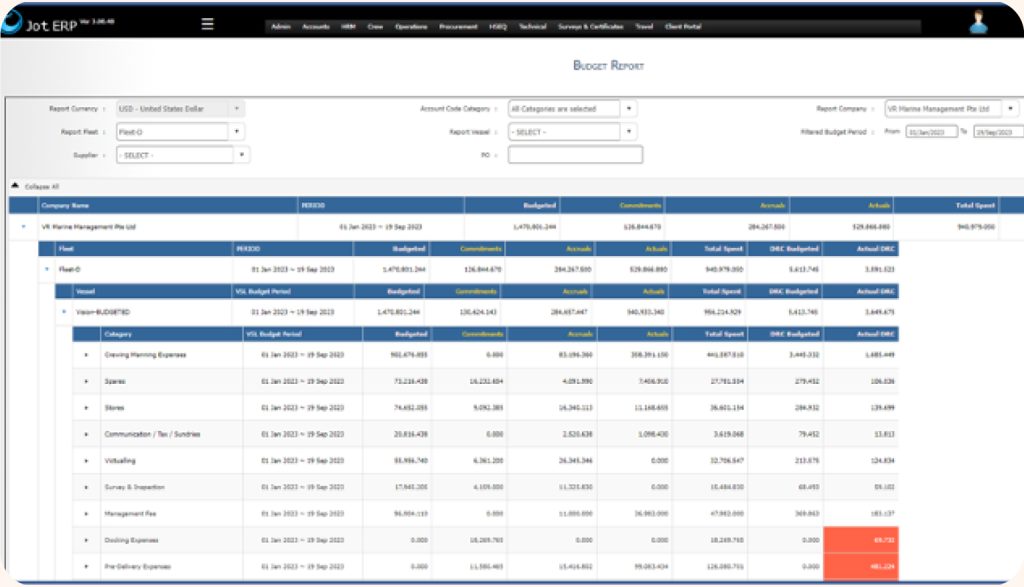Image resolution: width=1024 pixels, height=587 pixels.
Task: Click the Budget Report page title
Action: 608,65
